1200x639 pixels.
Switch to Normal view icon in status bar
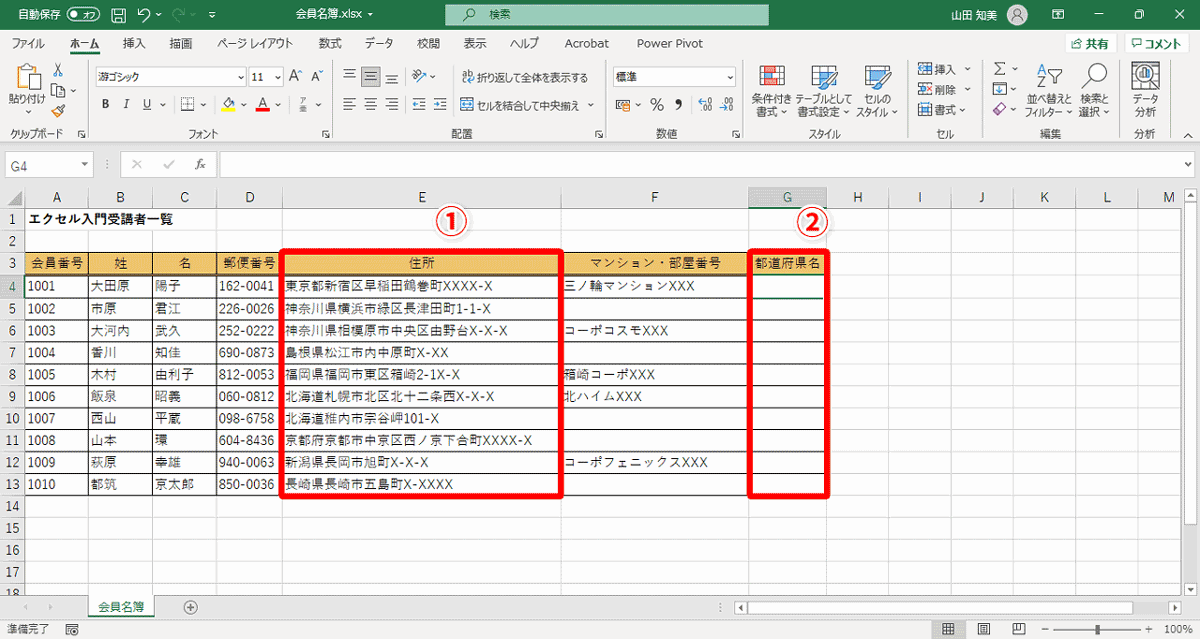948,629
